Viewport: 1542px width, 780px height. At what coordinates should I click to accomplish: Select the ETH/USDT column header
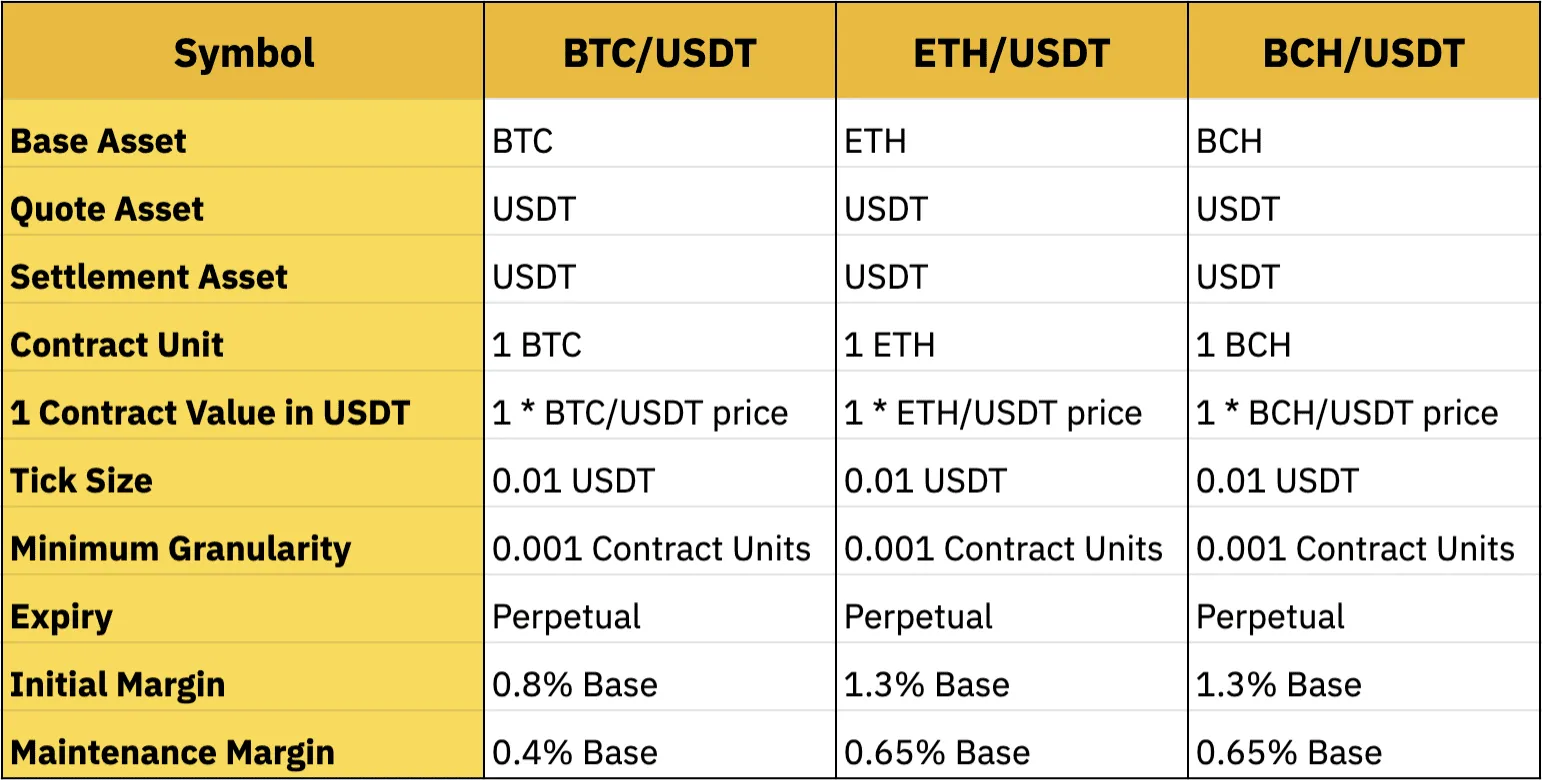1012,53
